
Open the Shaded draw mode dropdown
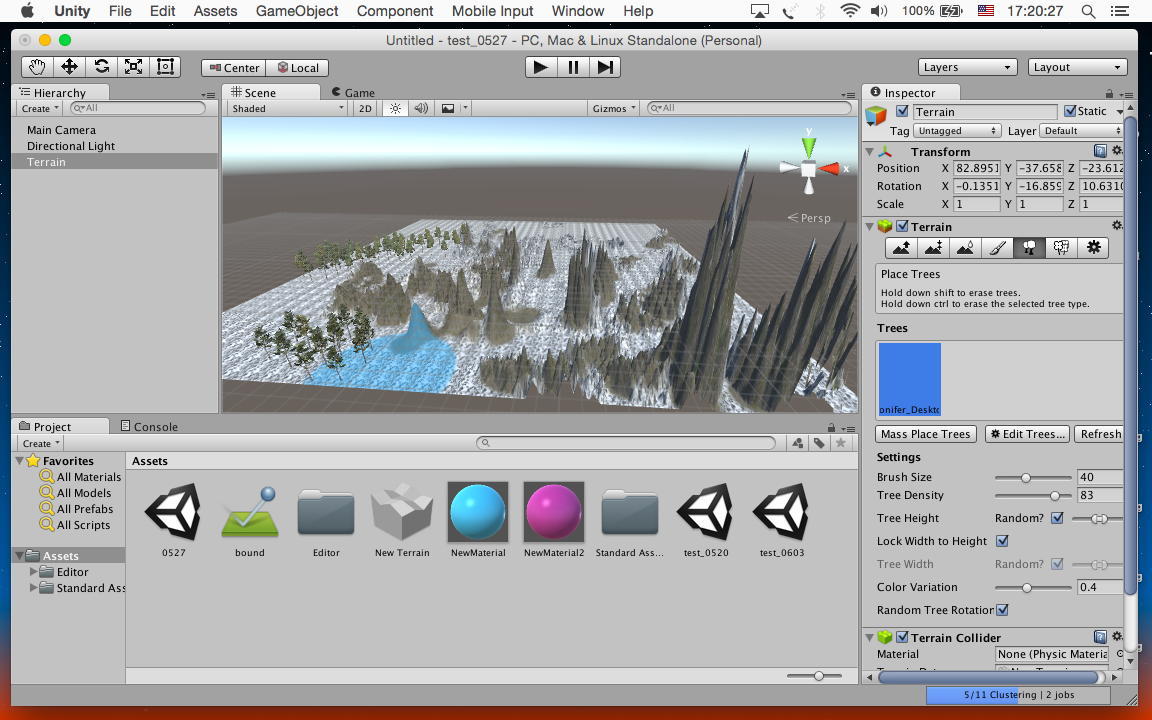[287, 108]
